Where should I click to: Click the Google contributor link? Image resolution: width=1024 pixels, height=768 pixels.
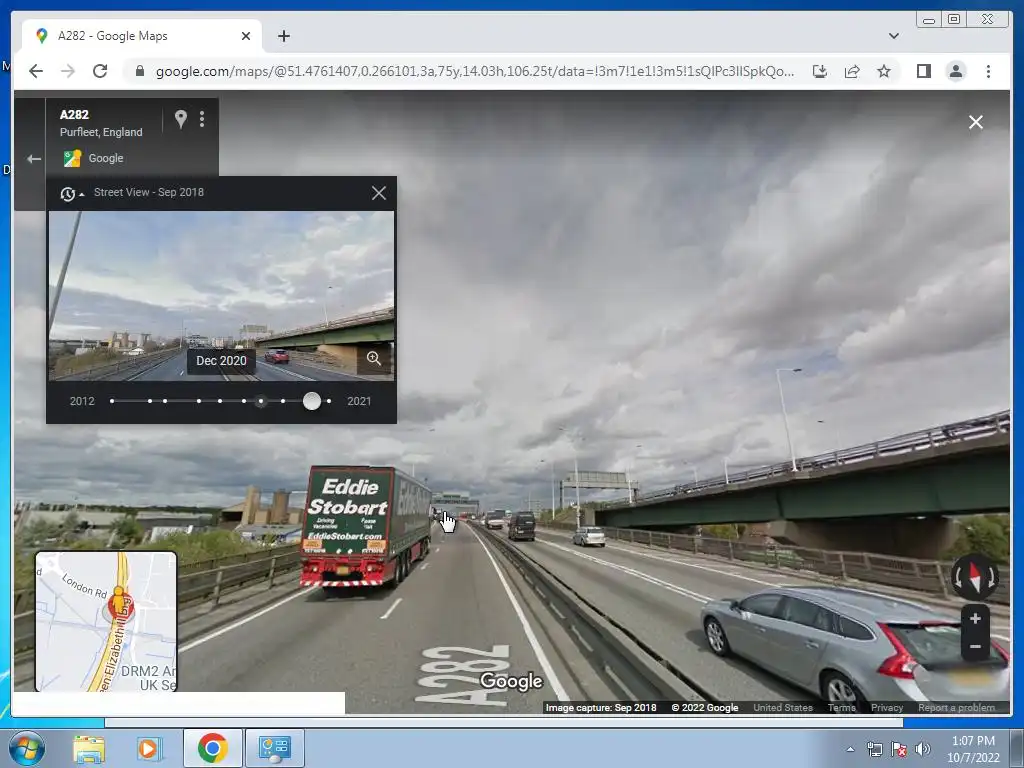pyautogui.click(x=106, y=158)
